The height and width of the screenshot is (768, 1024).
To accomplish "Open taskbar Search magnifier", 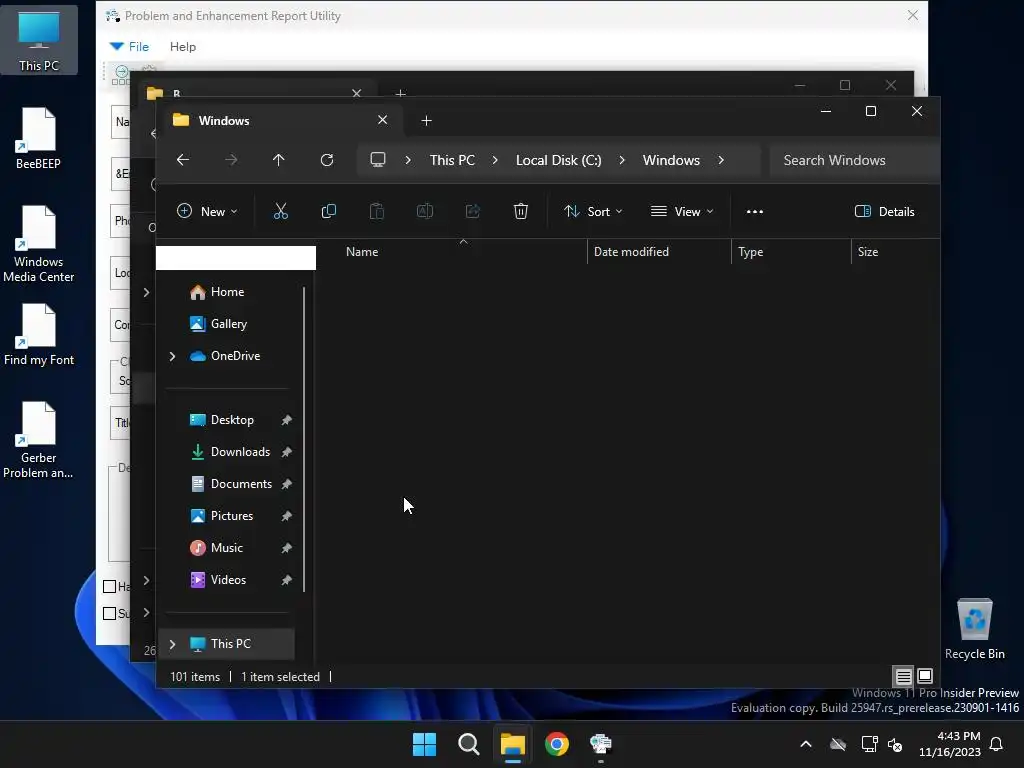I will click(468, 744).
